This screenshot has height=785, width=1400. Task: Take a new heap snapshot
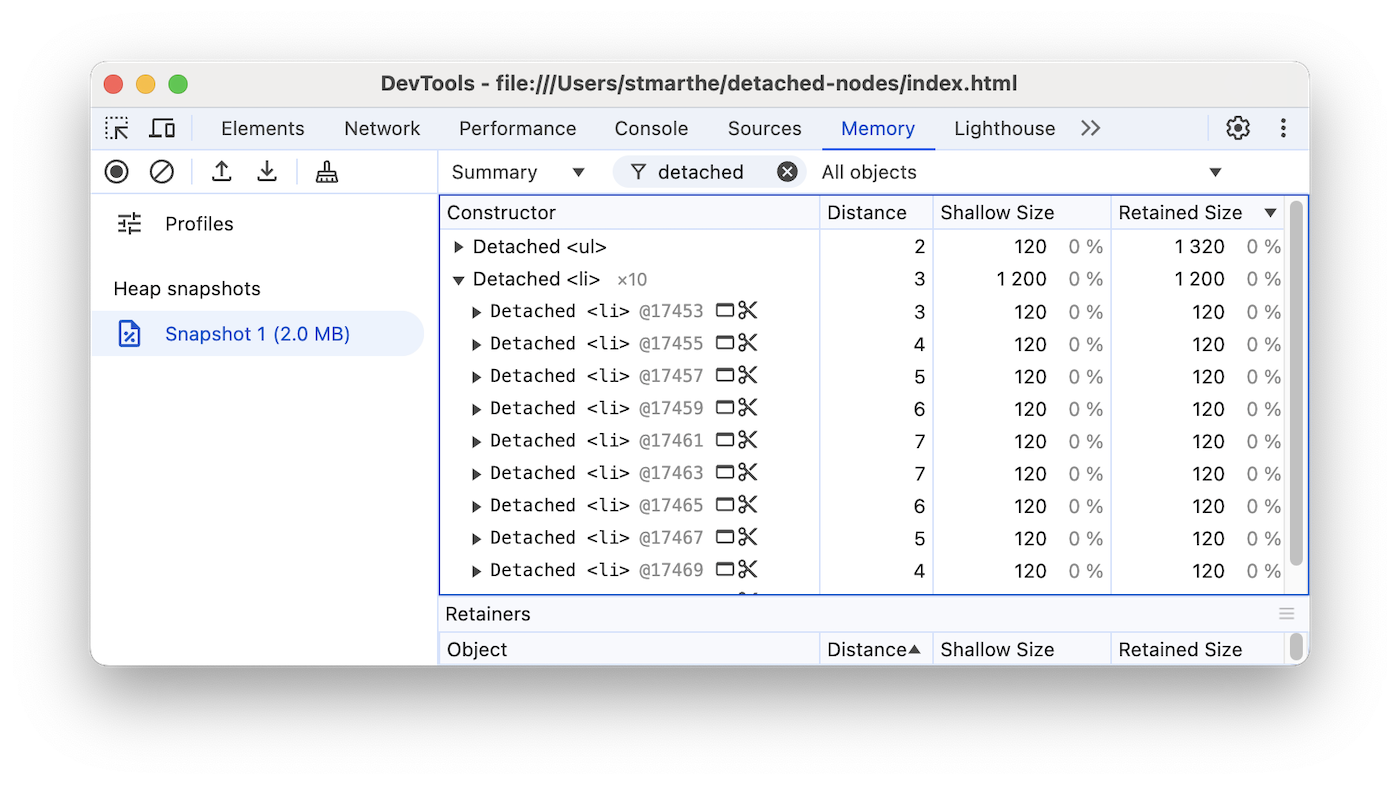coord(116,171)
